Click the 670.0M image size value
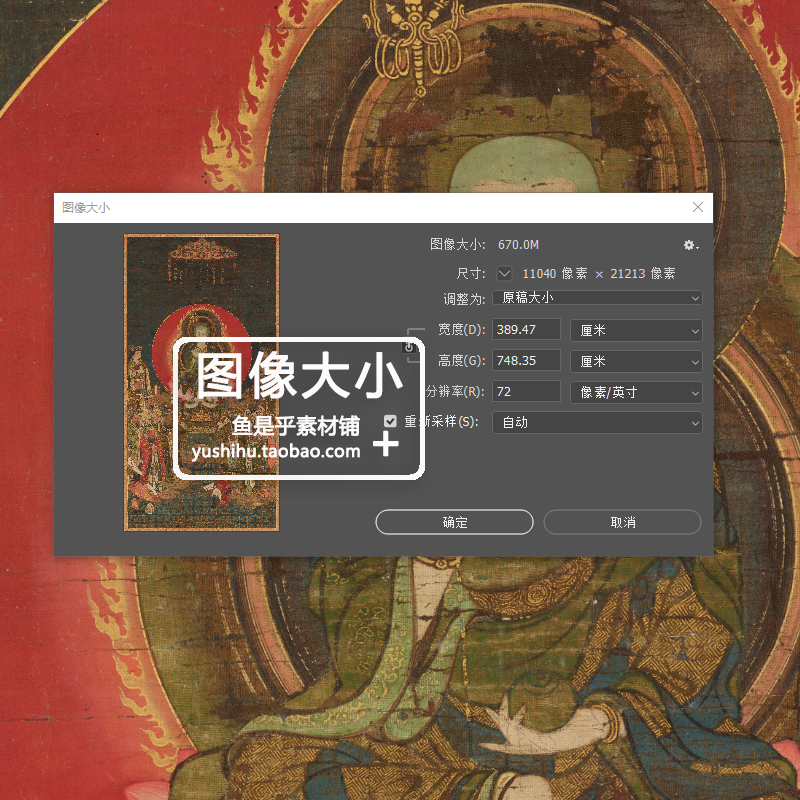 (518, 245)
